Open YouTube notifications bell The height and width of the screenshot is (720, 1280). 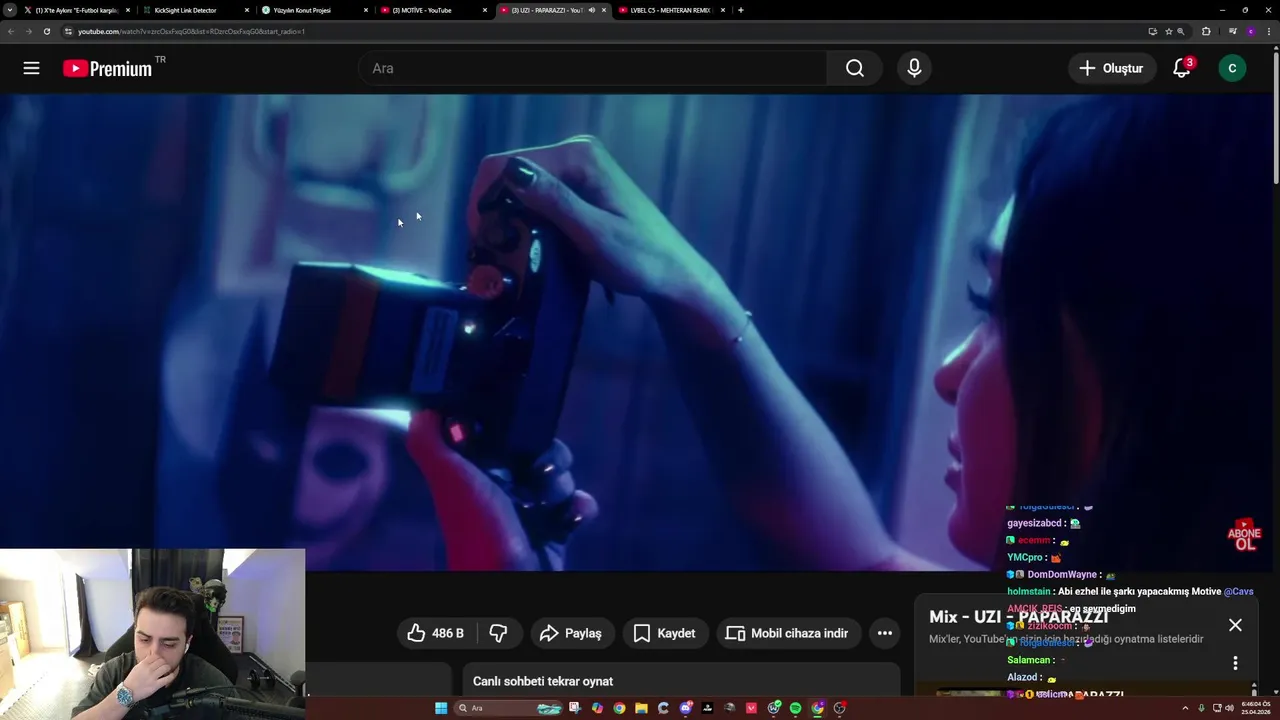[x=1182, y=68]
